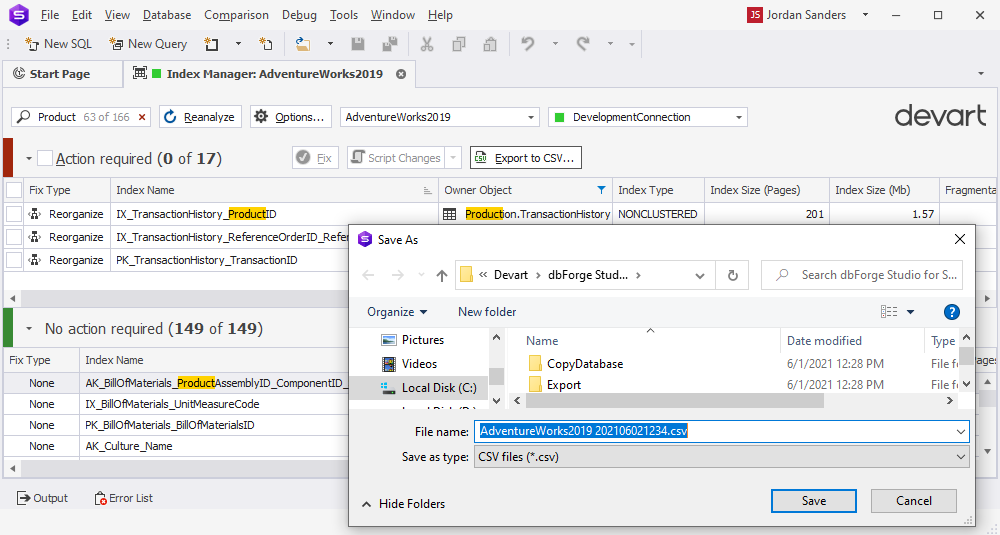
Task: Go up one folder in Save As dialog
Action: [x=442, y=275]
